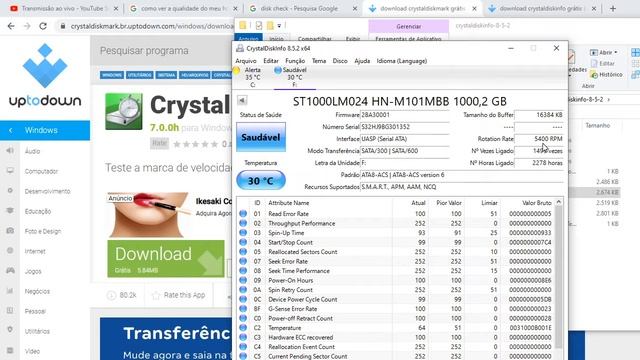Open the Tema menu
The height and width of the screenshot is (360, 640).
point(319,61)
